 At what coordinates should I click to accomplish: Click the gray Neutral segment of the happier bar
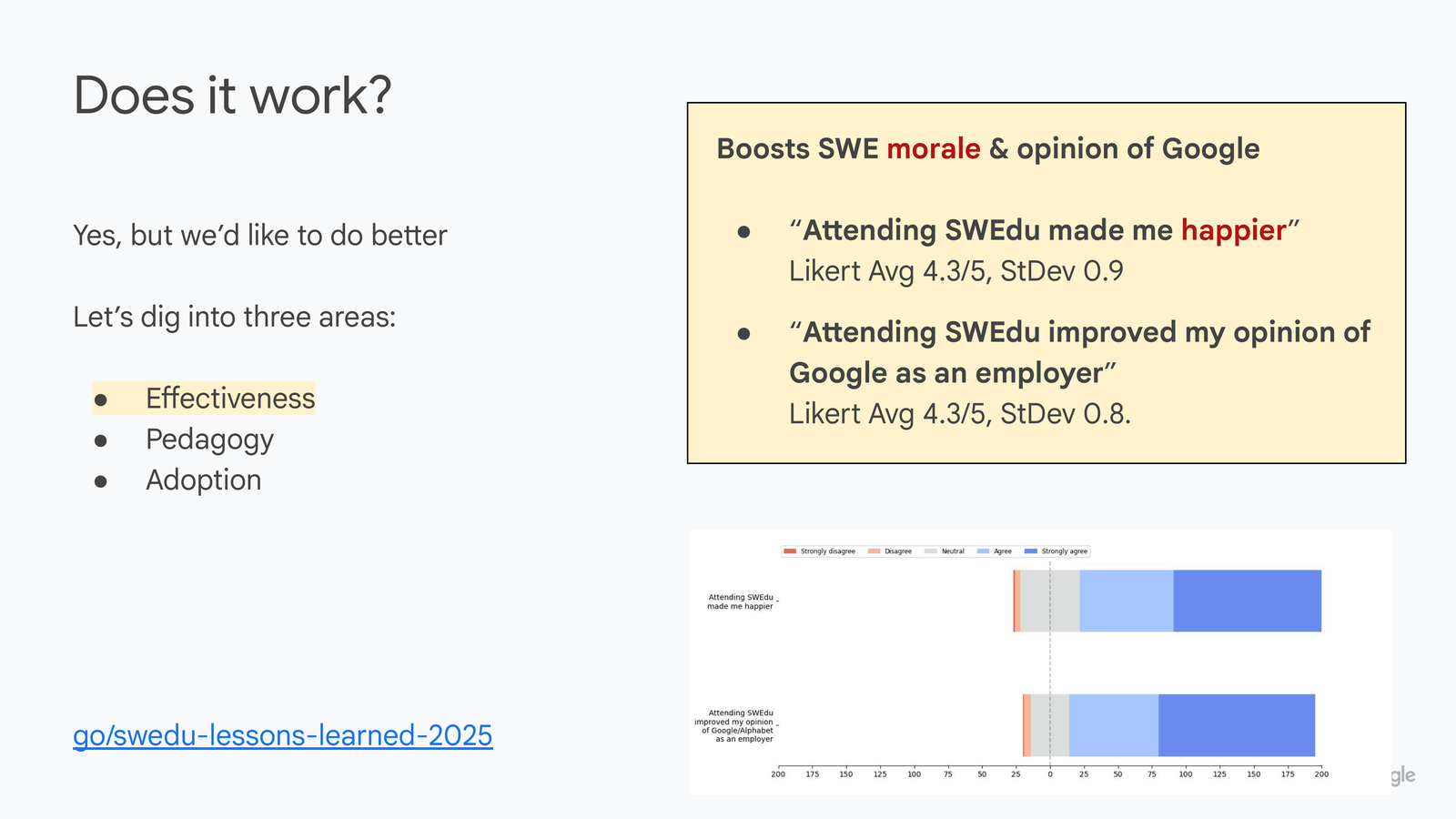pos(1050,601)
